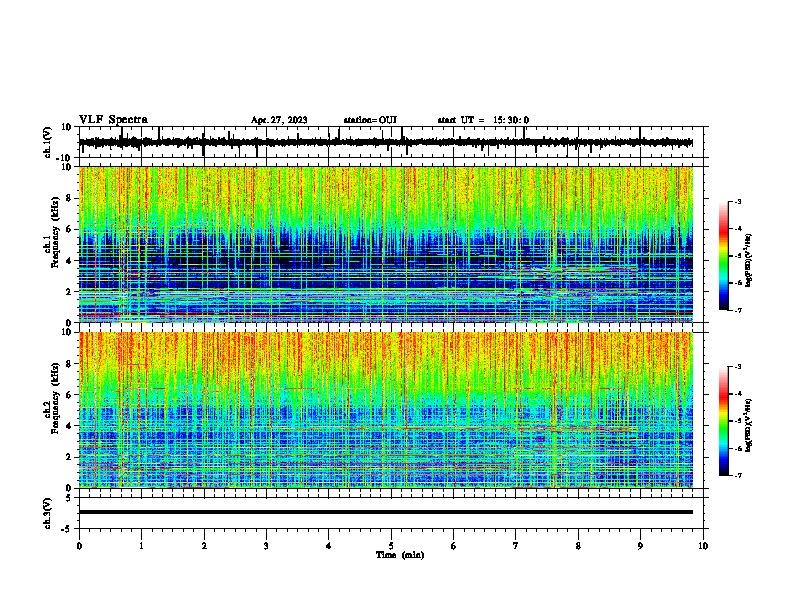Click the thick black ch.3 voltage trace

pos(386,512)
